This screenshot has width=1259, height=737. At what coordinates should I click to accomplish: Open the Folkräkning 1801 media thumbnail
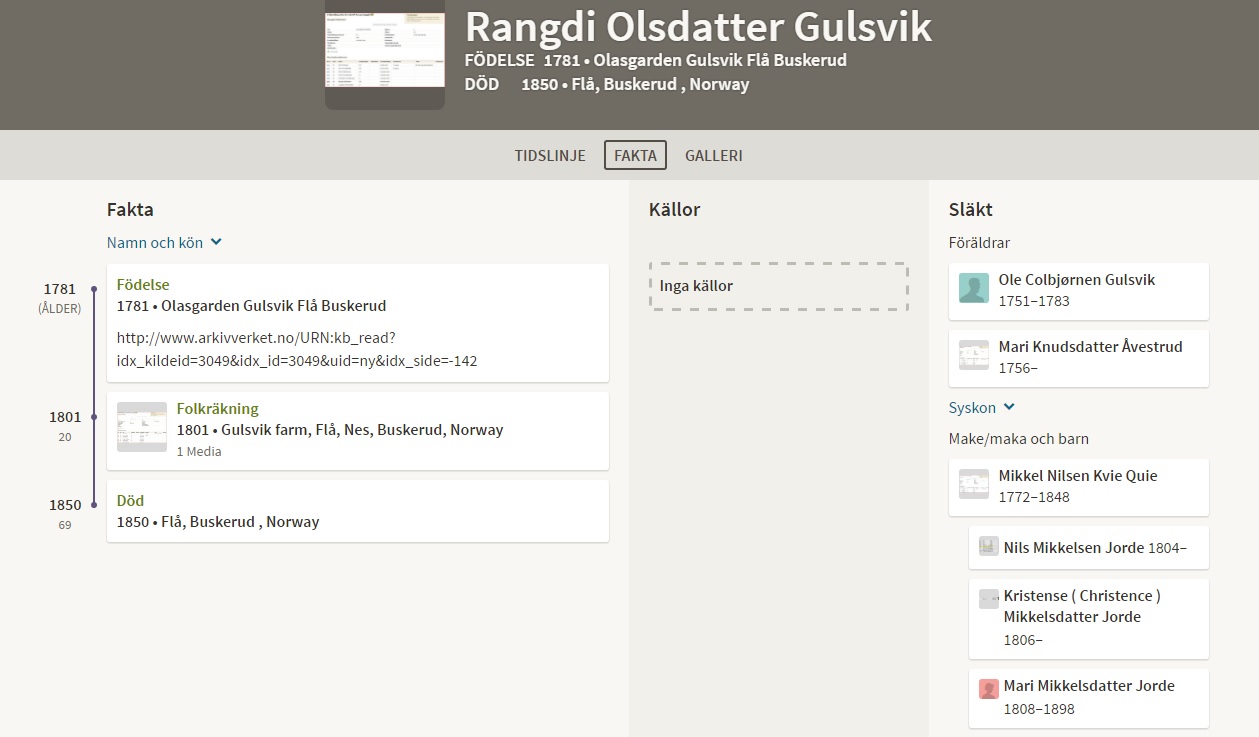142,427
